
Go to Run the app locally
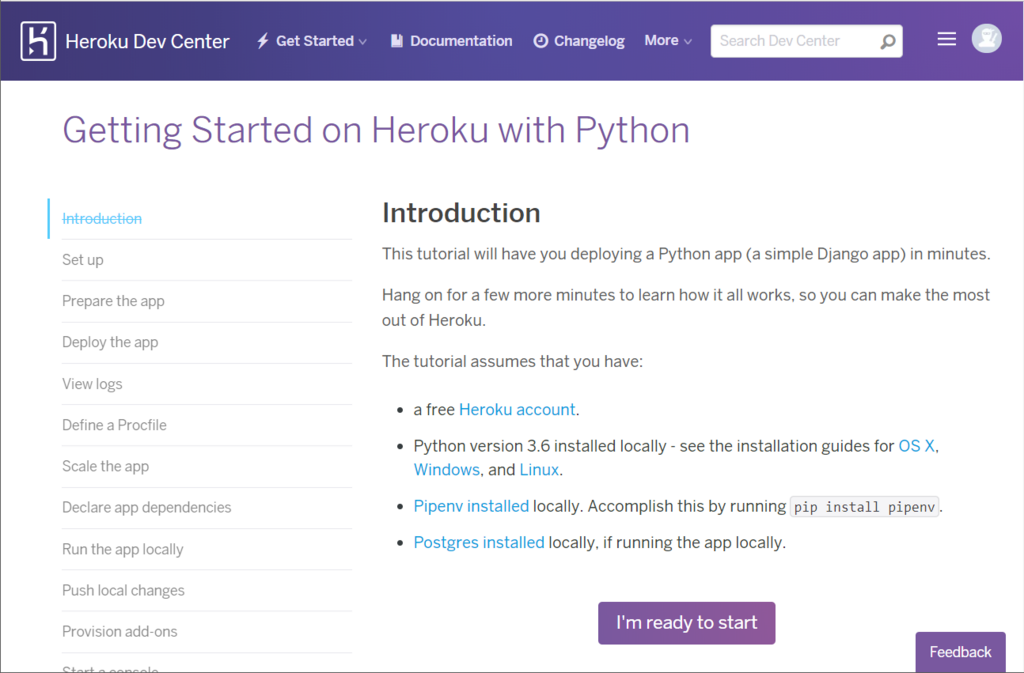[123, 549]
